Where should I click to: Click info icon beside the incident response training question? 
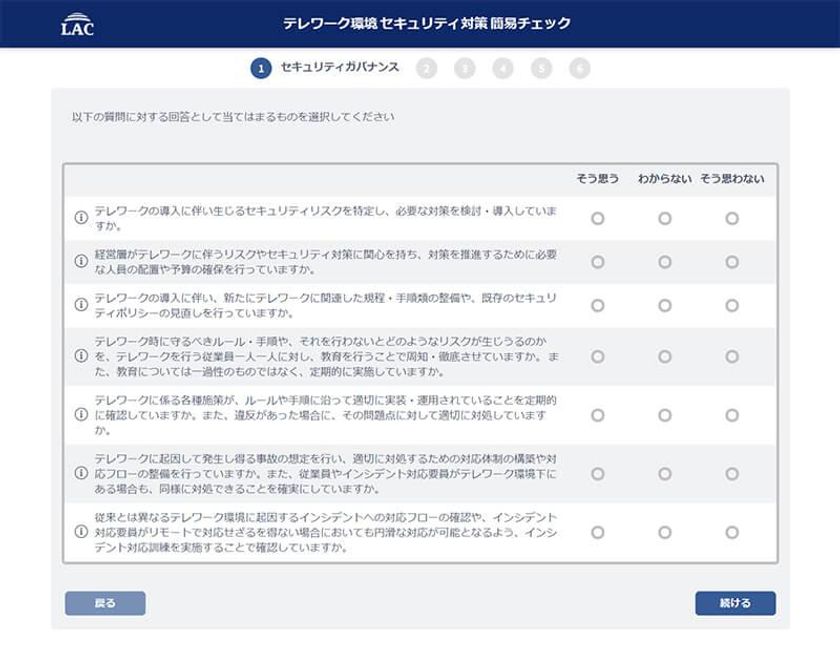click(x=82, y=532)
